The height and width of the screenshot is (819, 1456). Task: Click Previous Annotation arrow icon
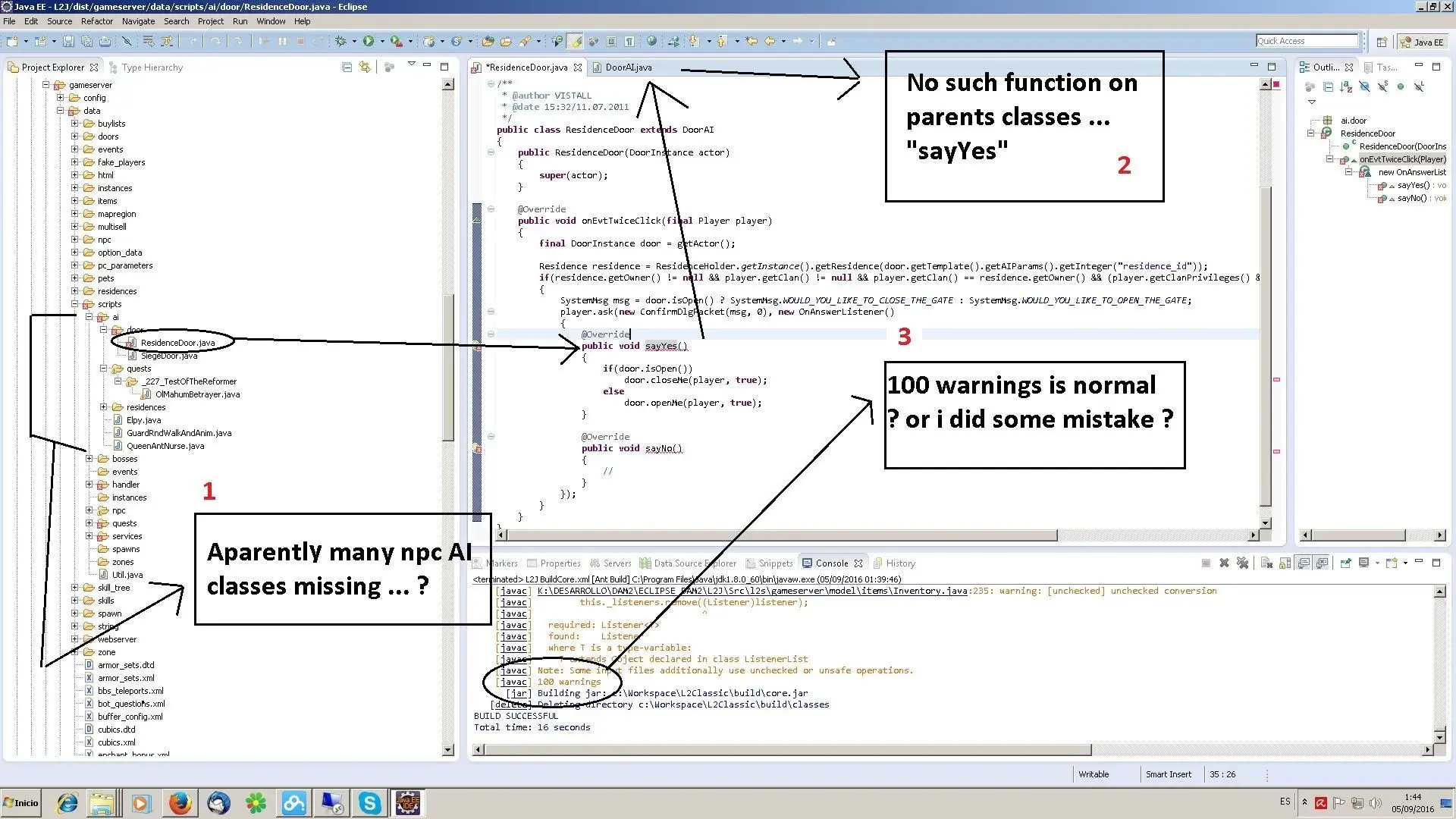[x=722, y=41]
